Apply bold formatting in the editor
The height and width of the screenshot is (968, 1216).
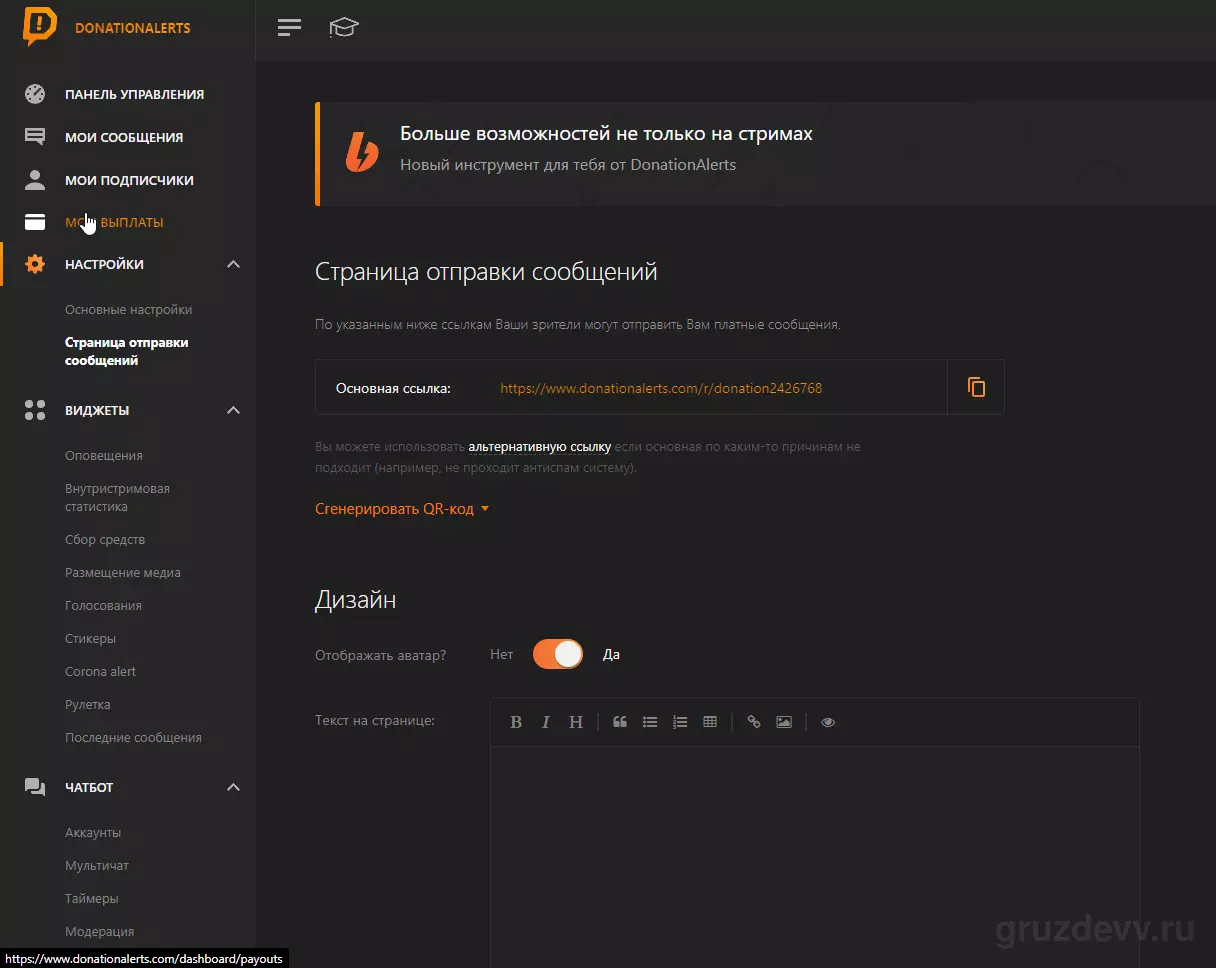(516, 722)
